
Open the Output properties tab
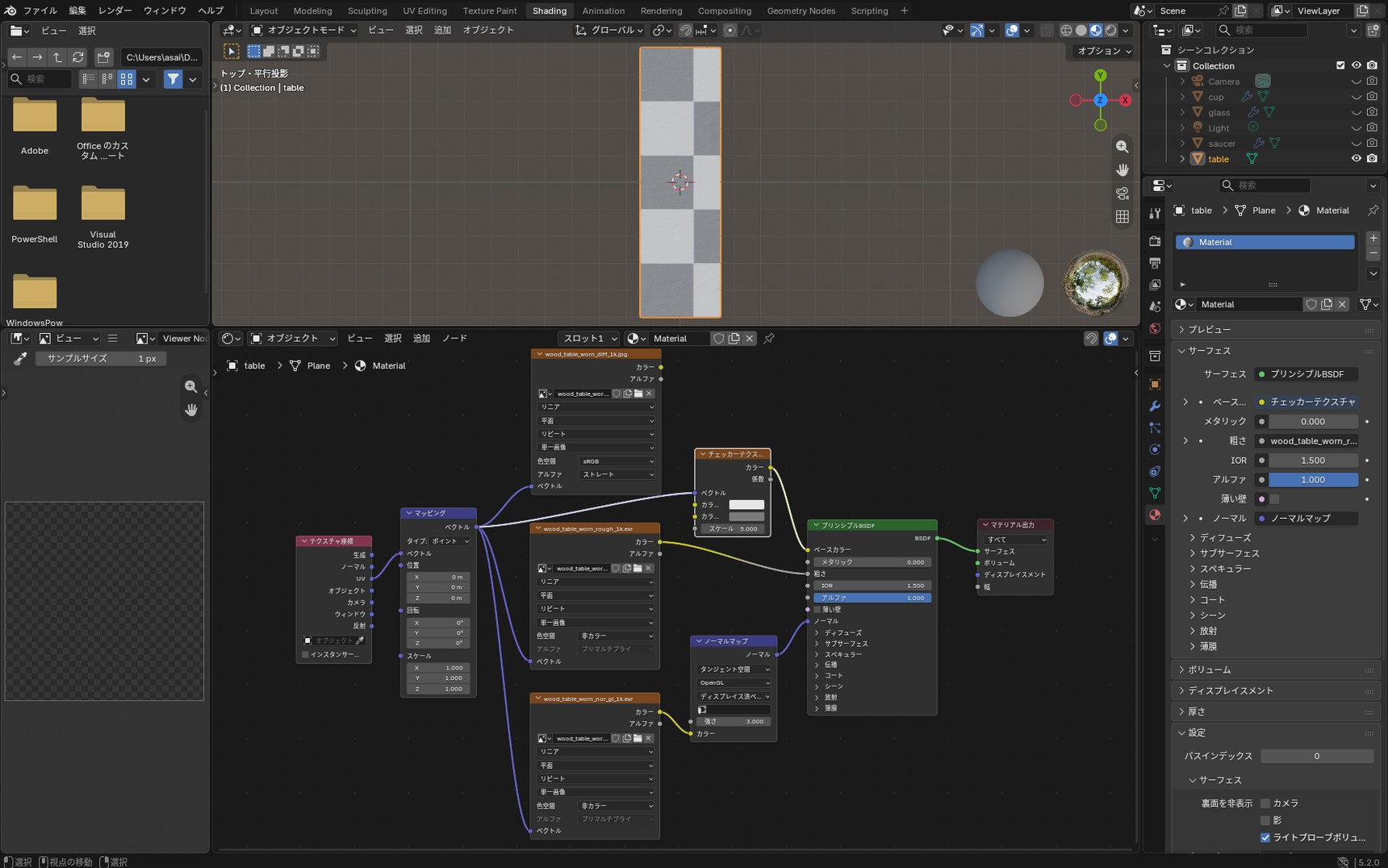(x=1155, y=263)
